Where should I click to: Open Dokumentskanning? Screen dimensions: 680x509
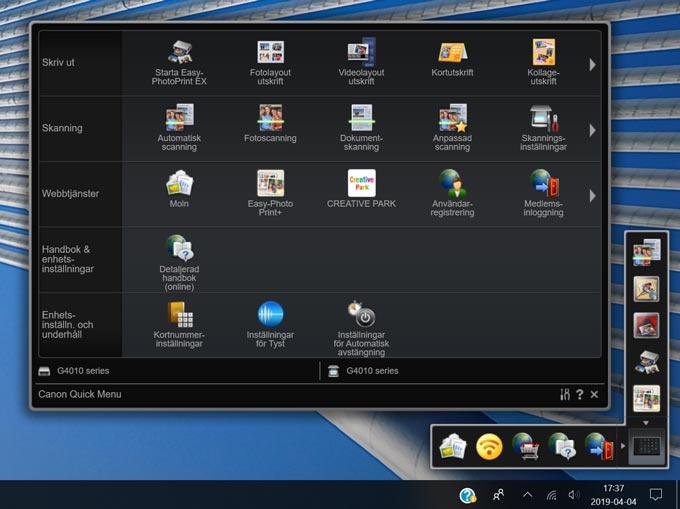(x=361, y=127)
